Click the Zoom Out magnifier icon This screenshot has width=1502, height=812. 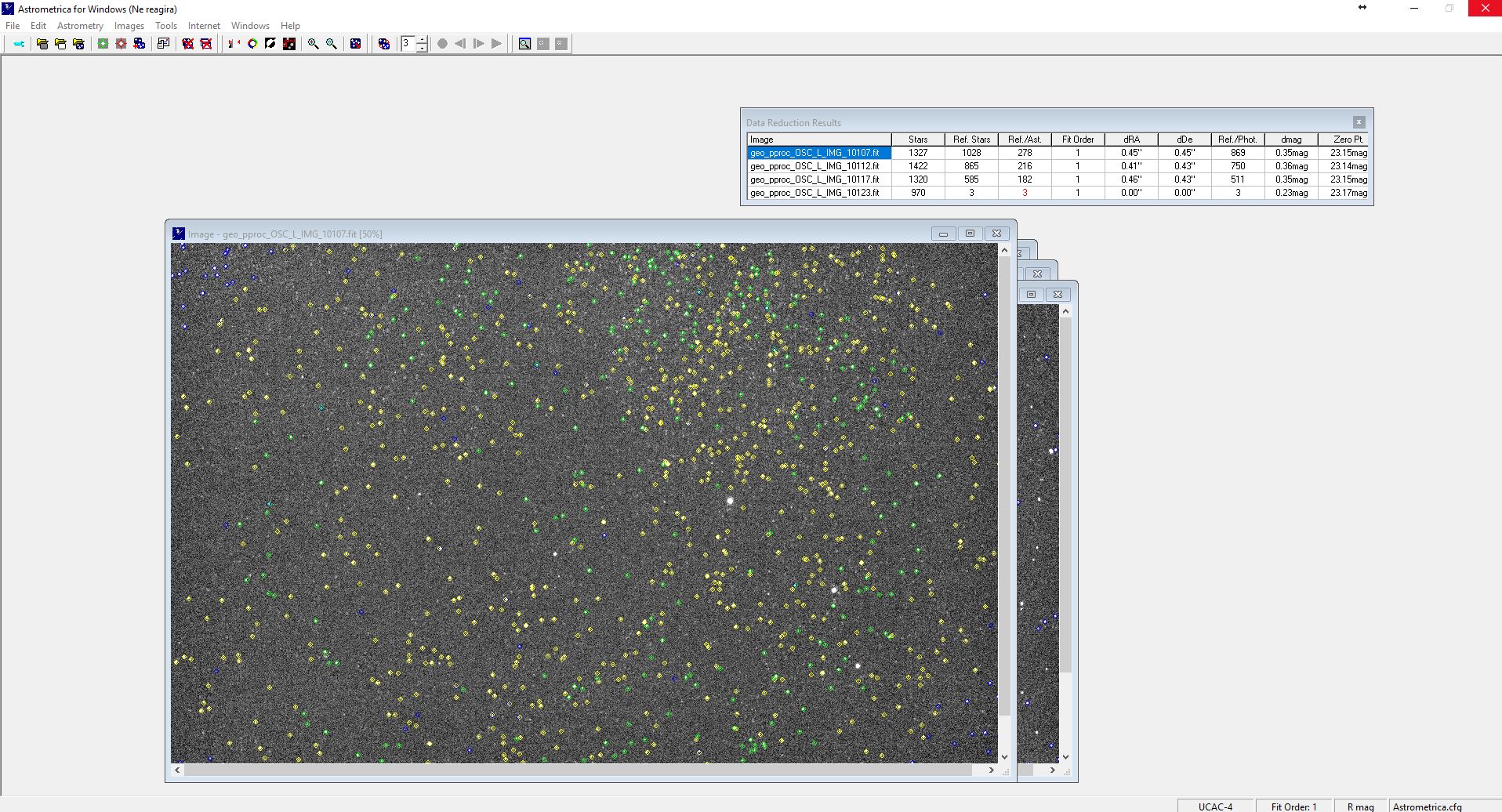(x=332, y=44)
